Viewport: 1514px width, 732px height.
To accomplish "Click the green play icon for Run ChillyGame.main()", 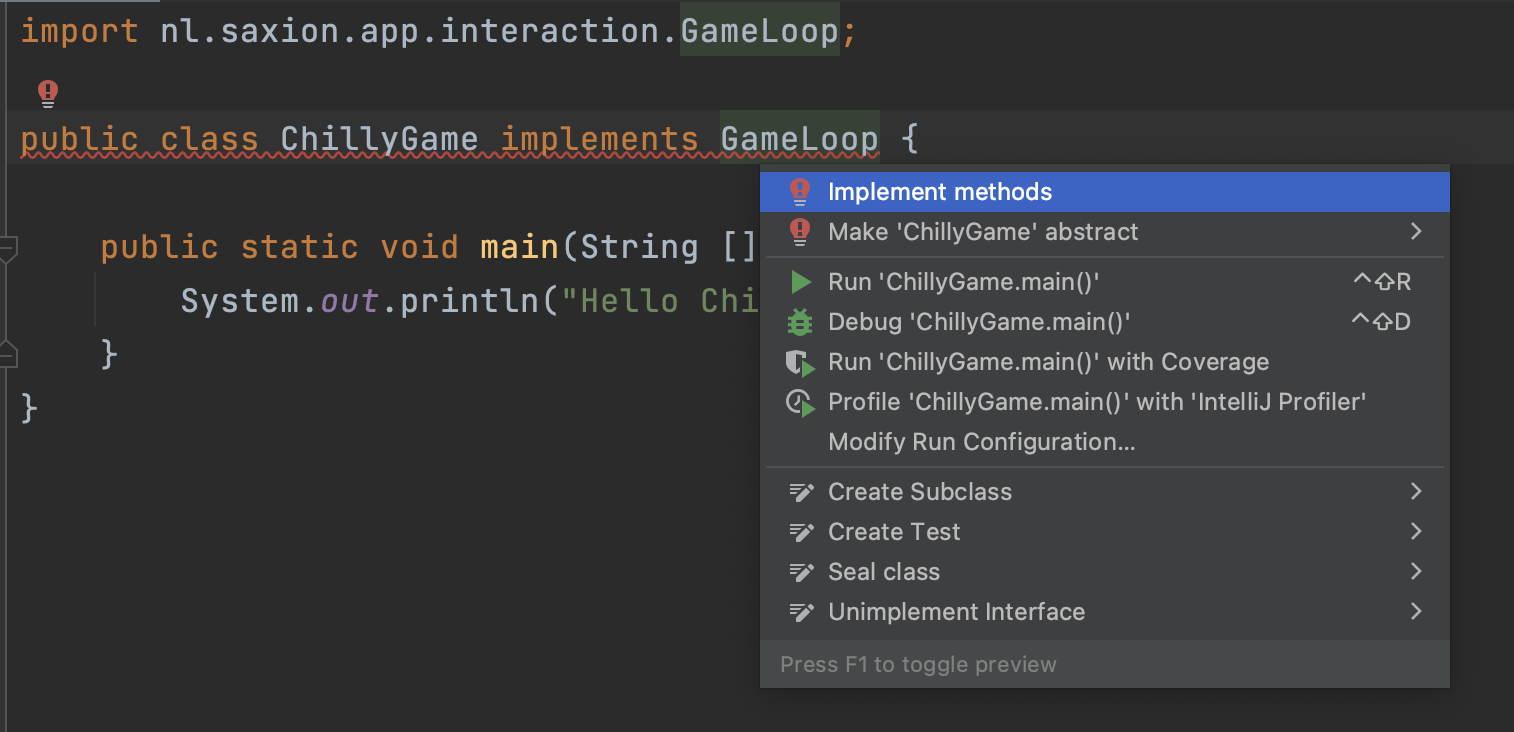I will pyautogui.click(x=800, y=282).
